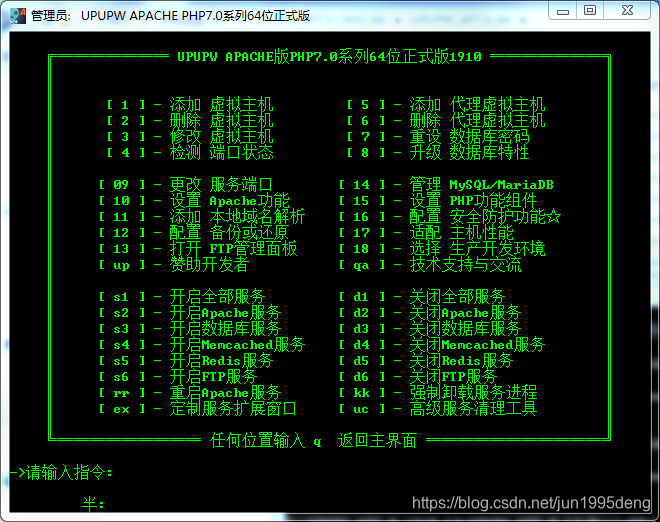The image size is (660, 522).
Task: Click the console window icon in title bar
Action: pos(17,16)
